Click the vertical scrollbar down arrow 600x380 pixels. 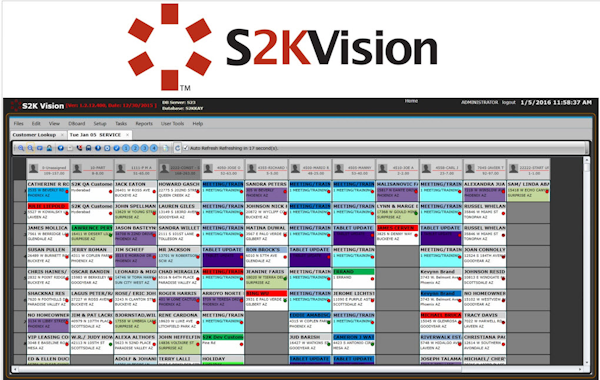587,362
